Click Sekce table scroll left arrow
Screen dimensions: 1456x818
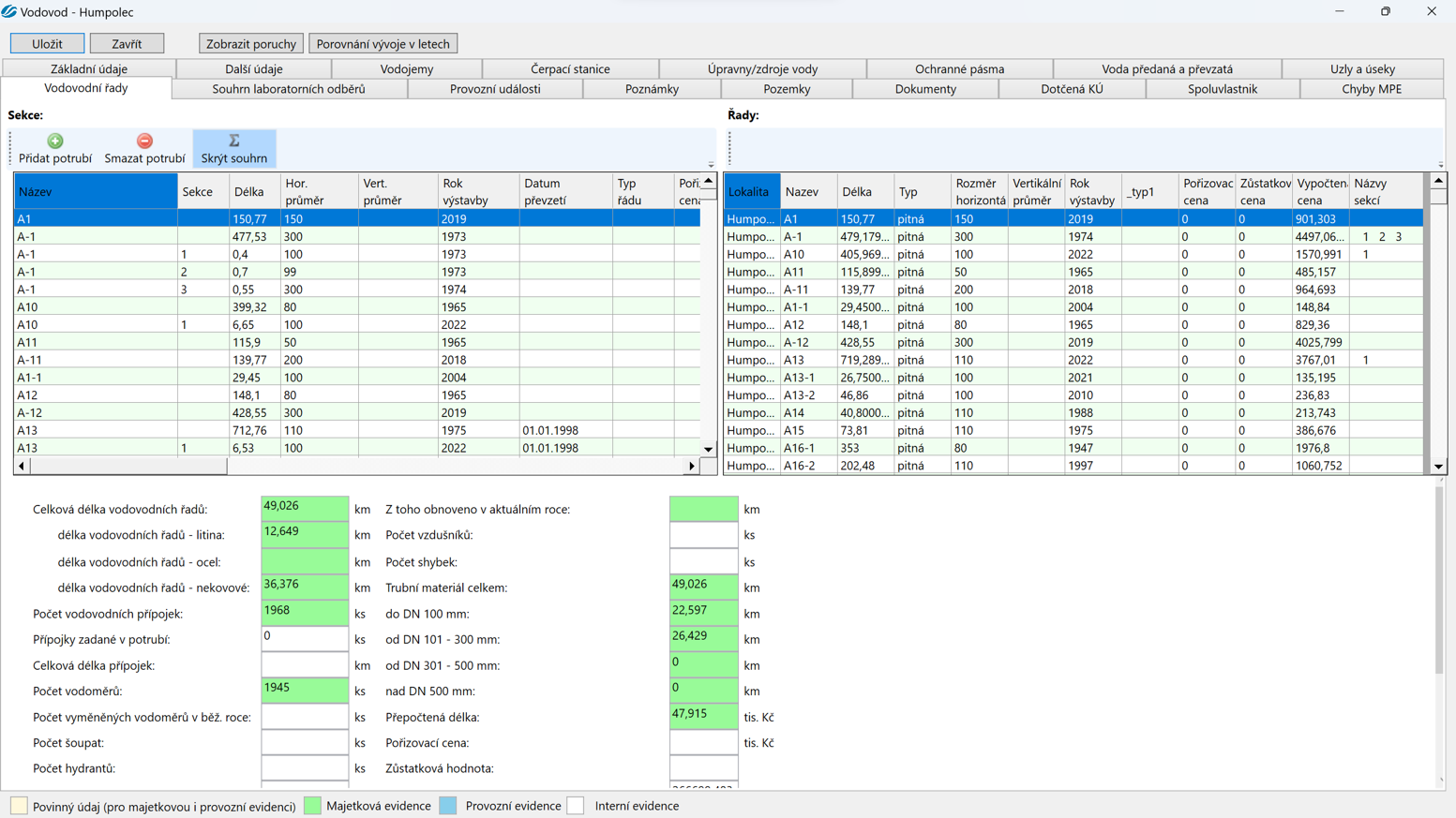tap(22, 466)
